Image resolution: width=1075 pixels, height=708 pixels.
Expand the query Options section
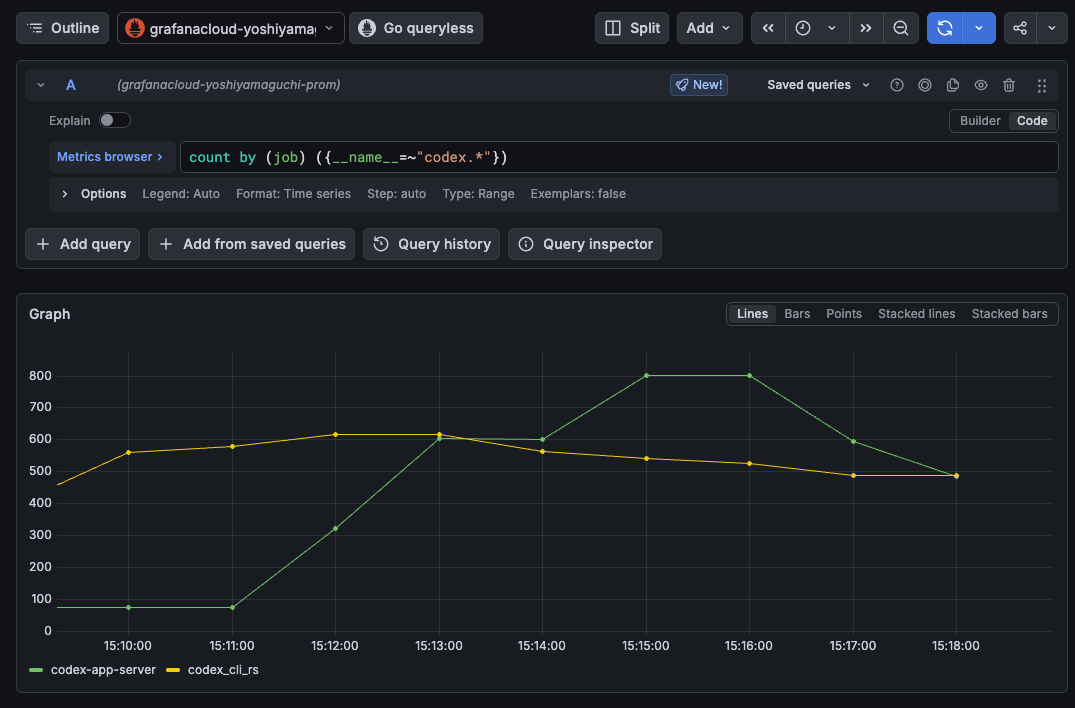(x=64, y=194)
